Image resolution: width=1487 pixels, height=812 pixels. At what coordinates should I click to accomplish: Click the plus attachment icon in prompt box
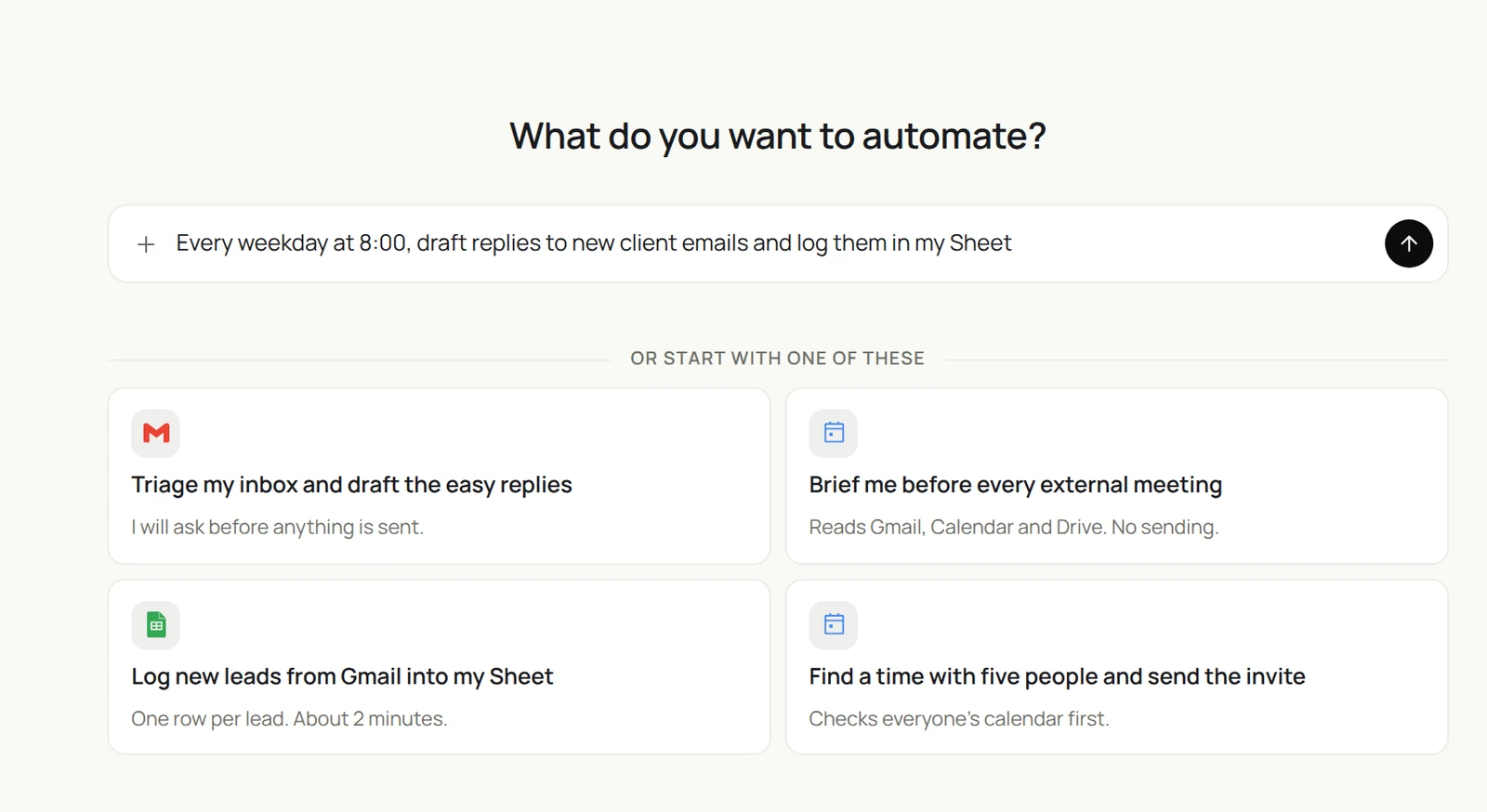(x=146, y=244)
